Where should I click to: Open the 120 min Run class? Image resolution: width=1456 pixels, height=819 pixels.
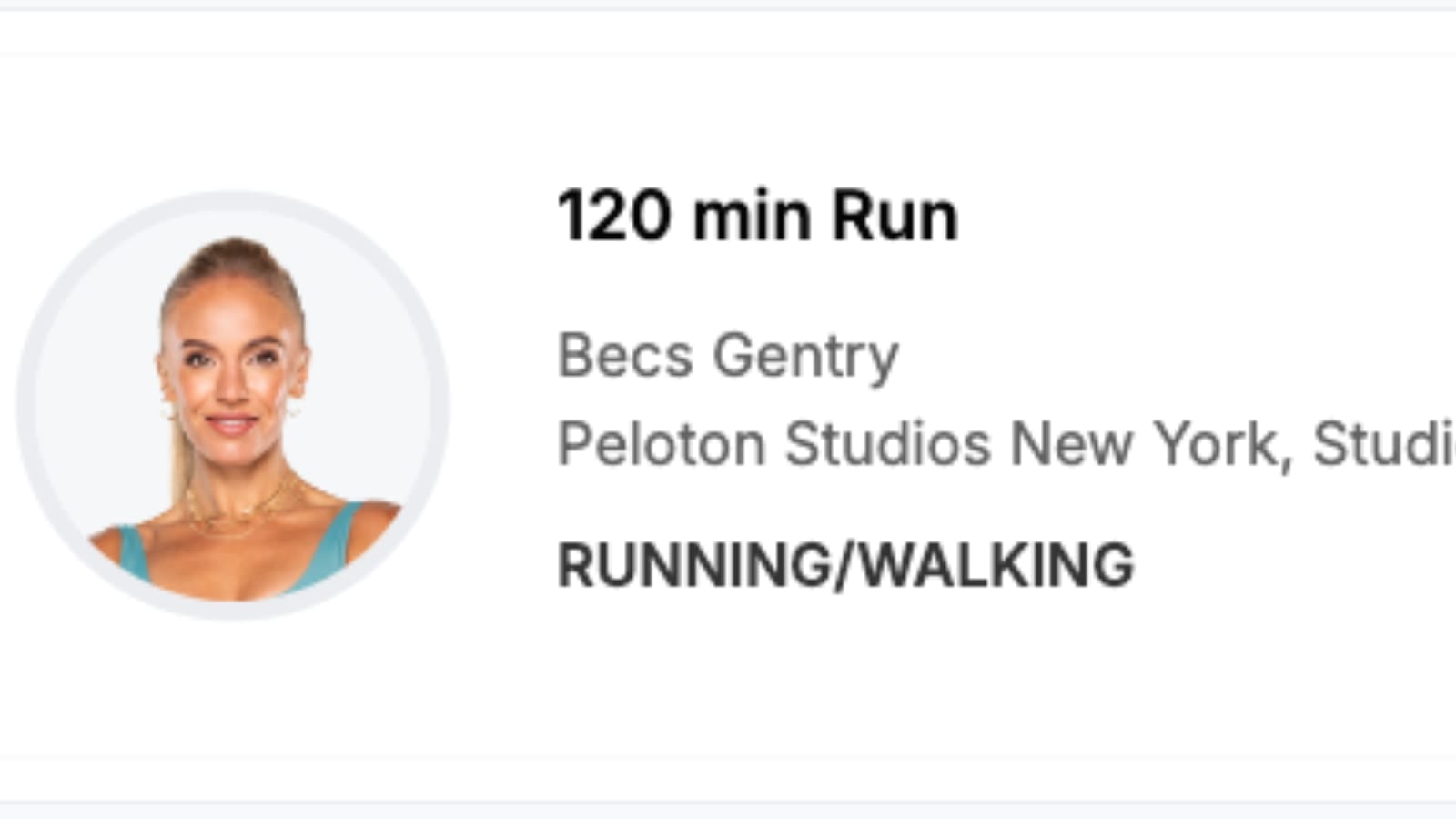pos(757,217)
